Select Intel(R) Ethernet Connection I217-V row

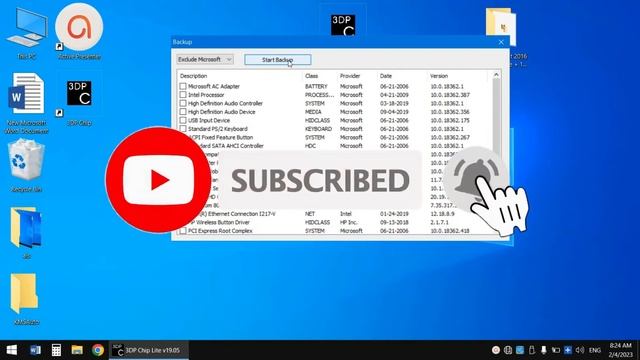(334, 214)
